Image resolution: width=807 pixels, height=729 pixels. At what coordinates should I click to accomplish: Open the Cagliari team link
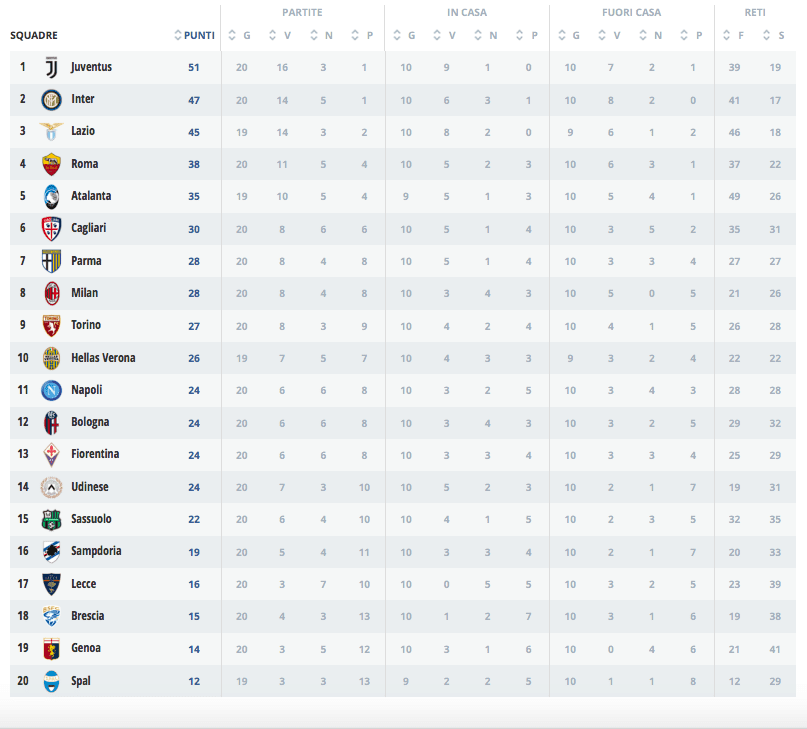[88, 228]
